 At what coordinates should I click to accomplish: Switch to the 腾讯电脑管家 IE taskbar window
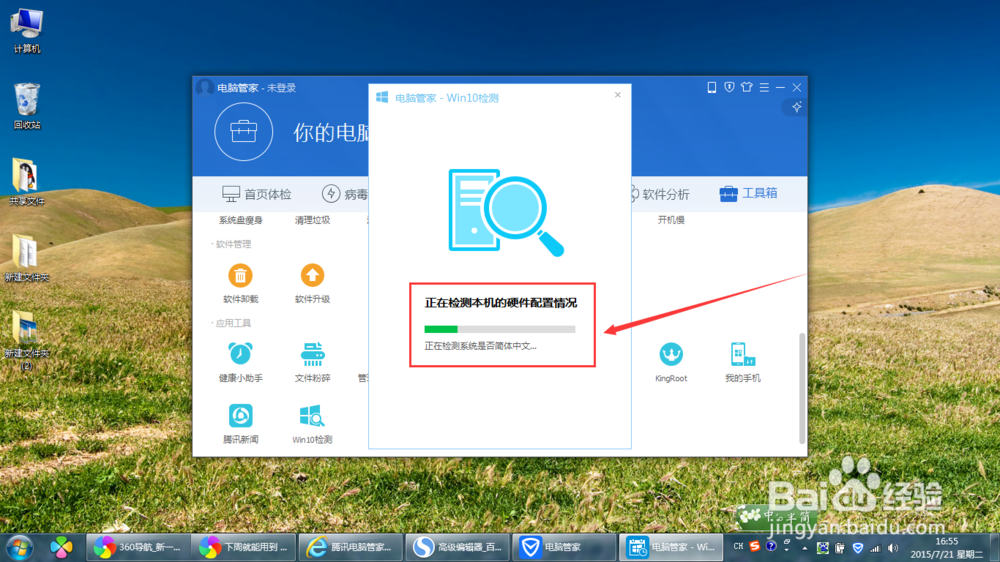coord(350,547)
